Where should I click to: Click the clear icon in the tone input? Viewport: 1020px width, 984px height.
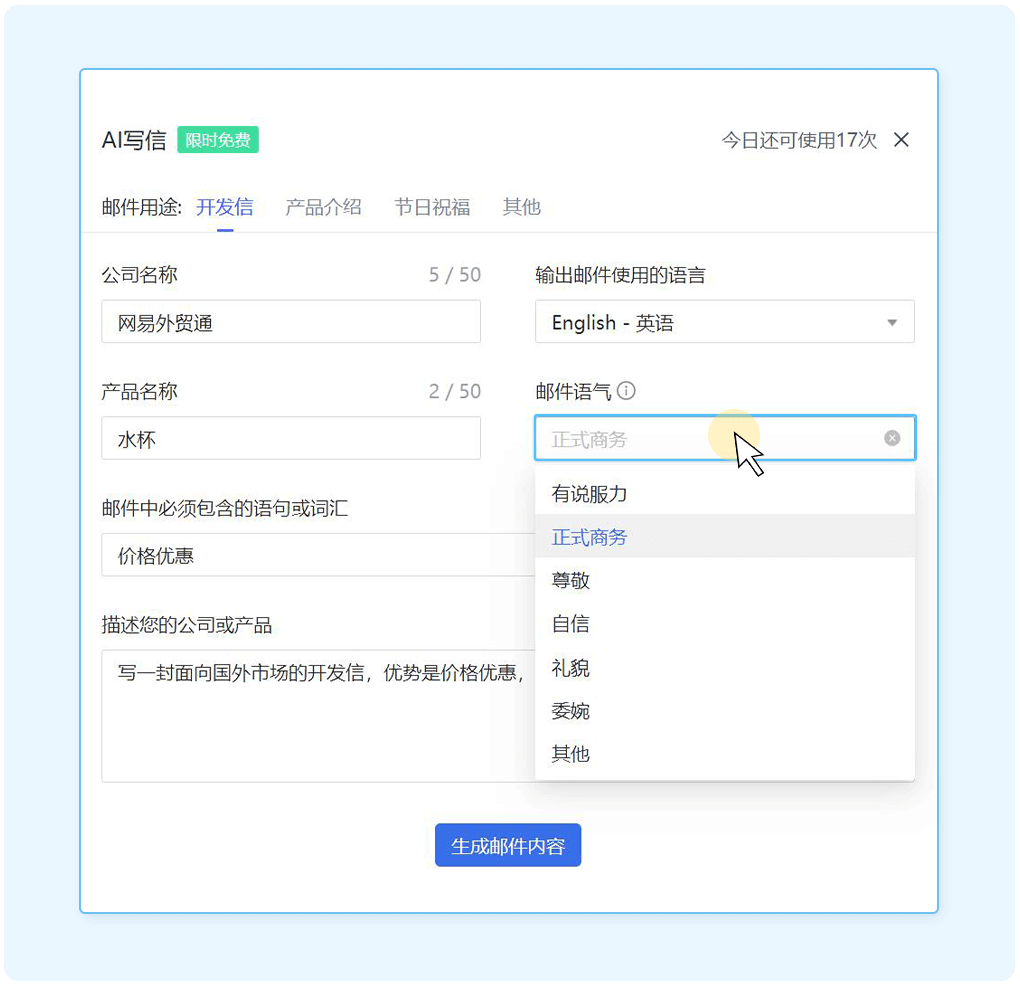[891, 437]
